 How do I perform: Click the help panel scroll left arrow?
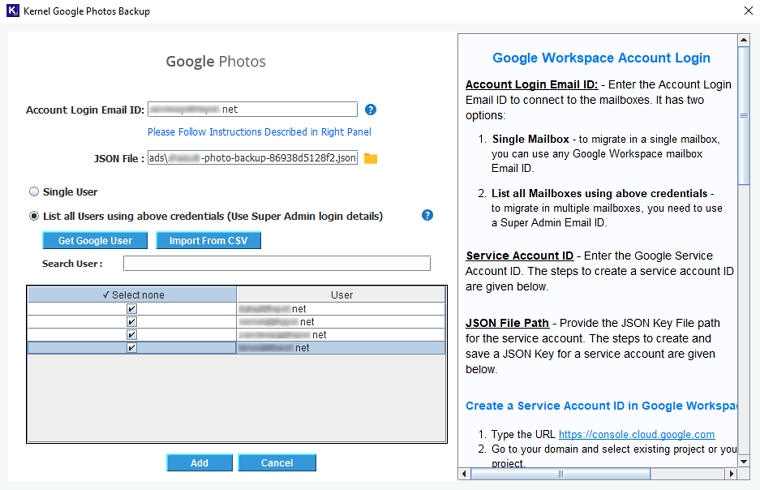pyautogui.click(x=464, y=474)
